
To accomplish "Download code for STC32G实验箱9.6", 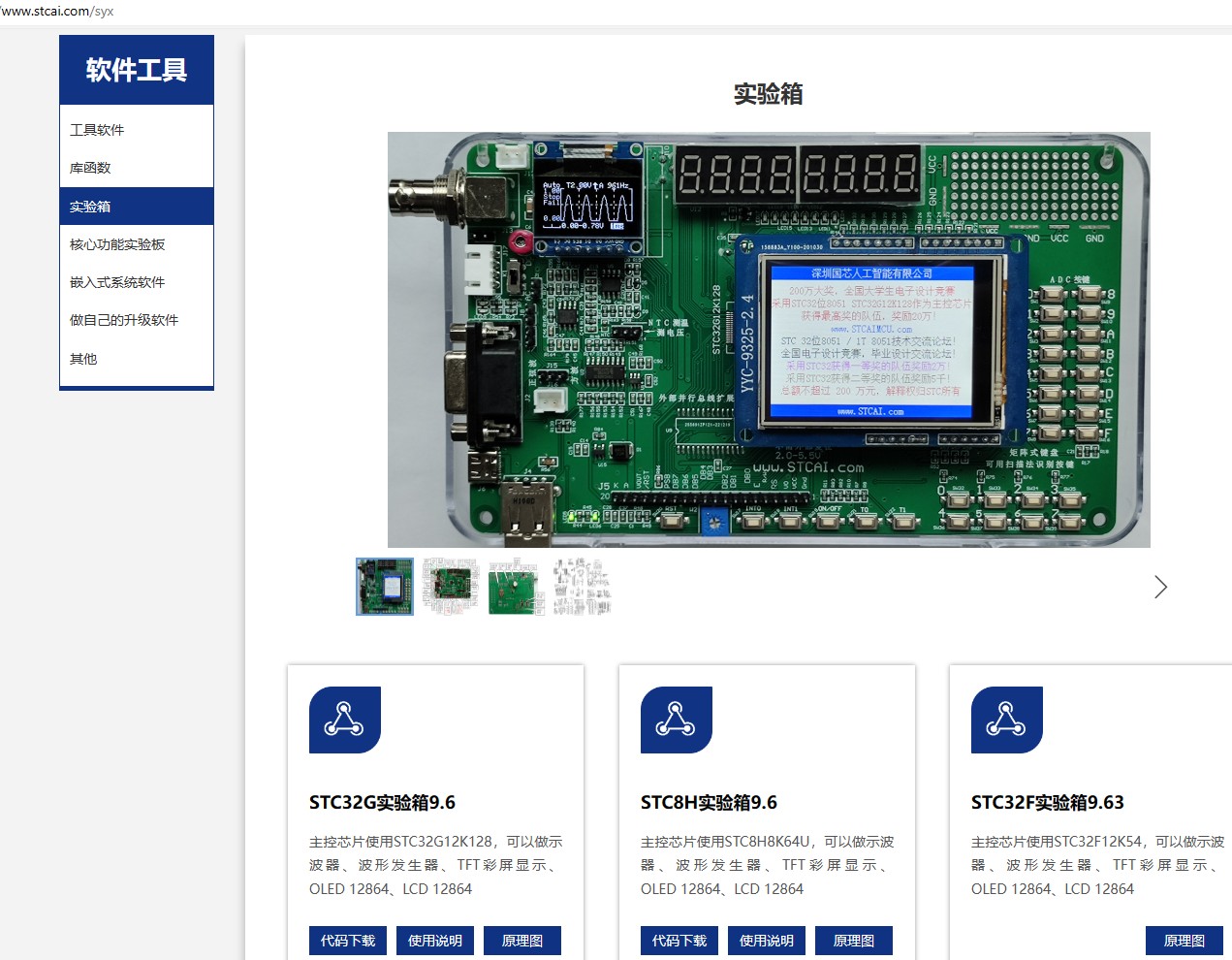I will [348, 941].
